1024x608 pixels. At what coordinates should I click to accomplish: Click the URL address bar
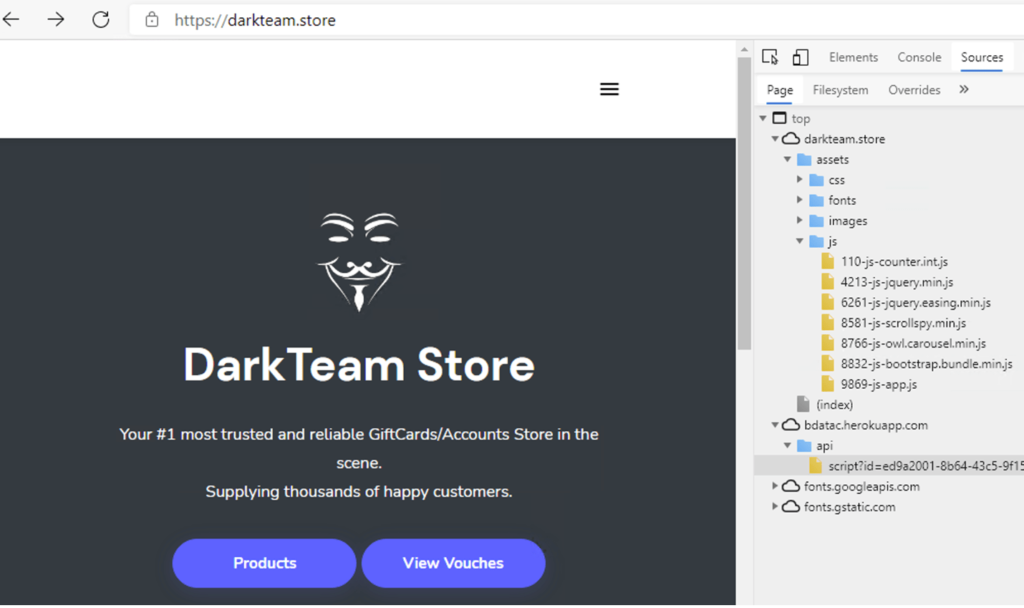pyautogui.click(x=500, y=20)
